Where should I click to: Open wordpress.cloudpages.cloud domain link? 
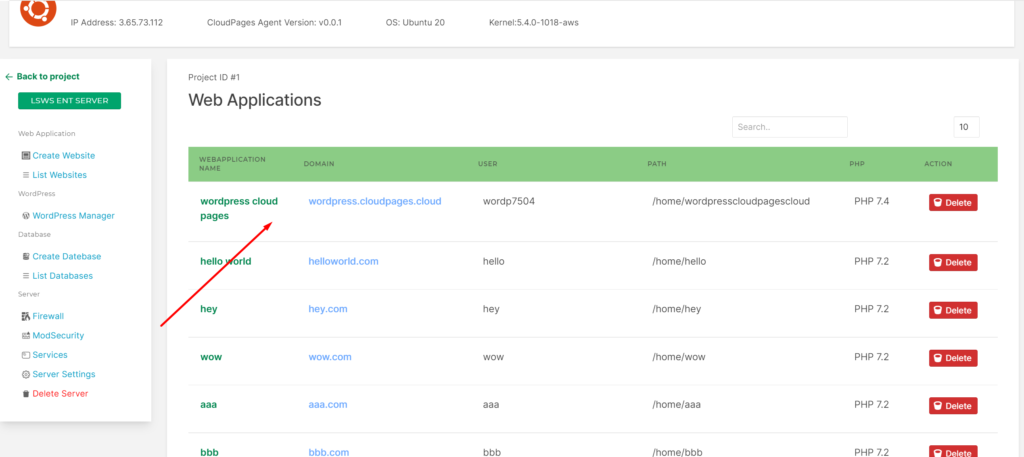375,201
